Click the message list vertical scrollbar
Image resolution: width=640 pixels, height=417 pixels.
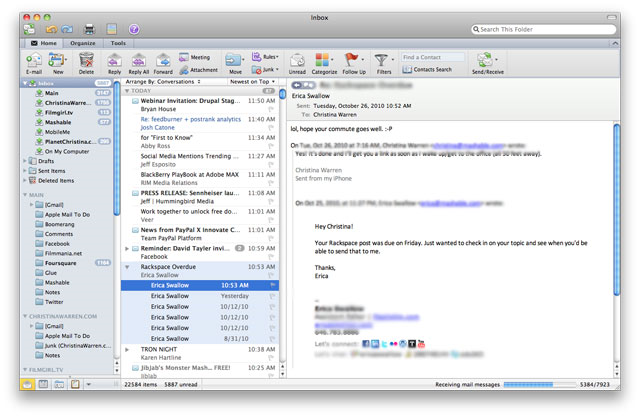[x=282, y=94]
